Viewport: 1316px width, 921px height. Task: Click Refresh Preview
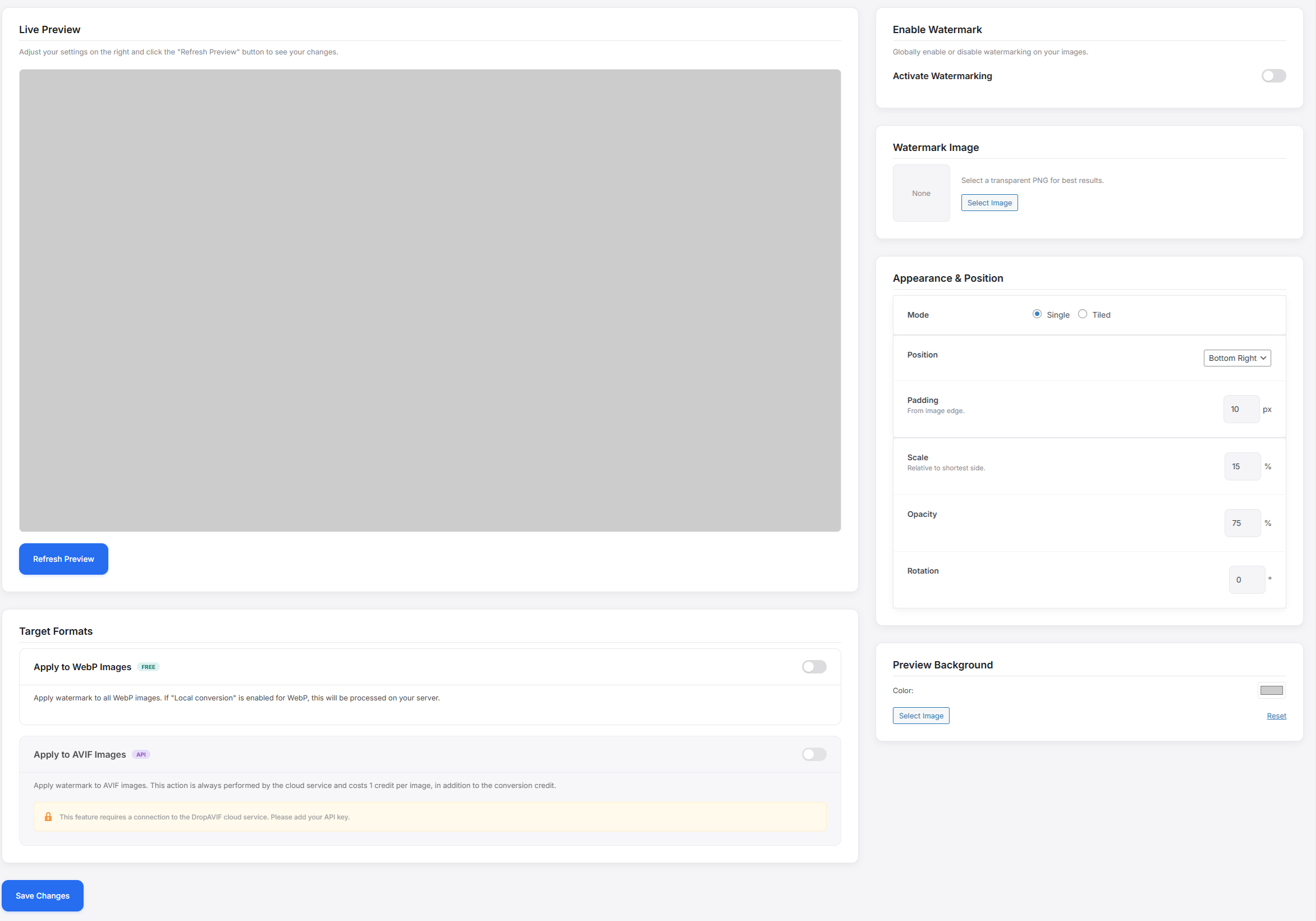coord(63,559)
